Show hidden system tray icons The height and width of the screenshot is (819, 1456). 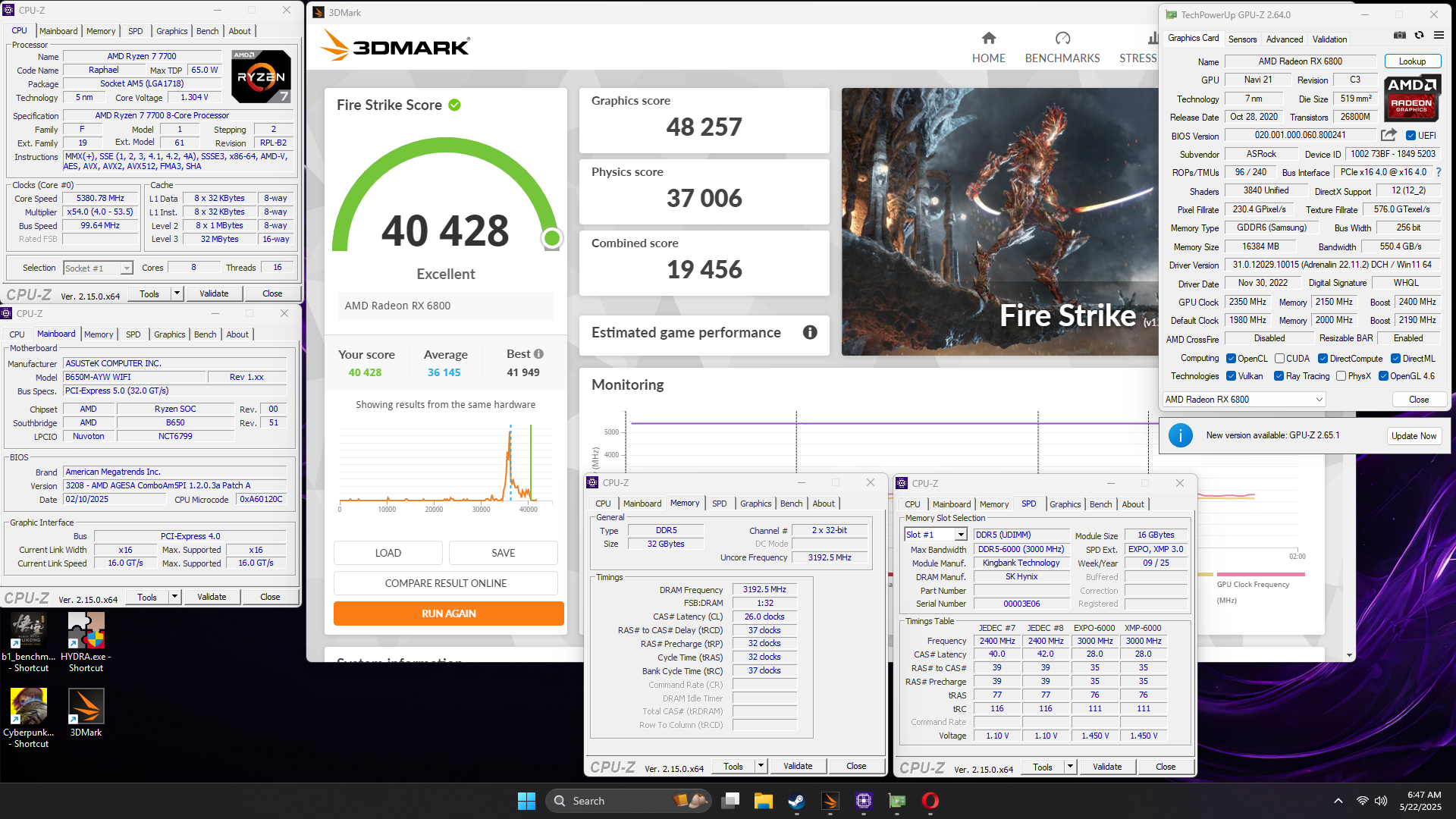point(1338,801)
